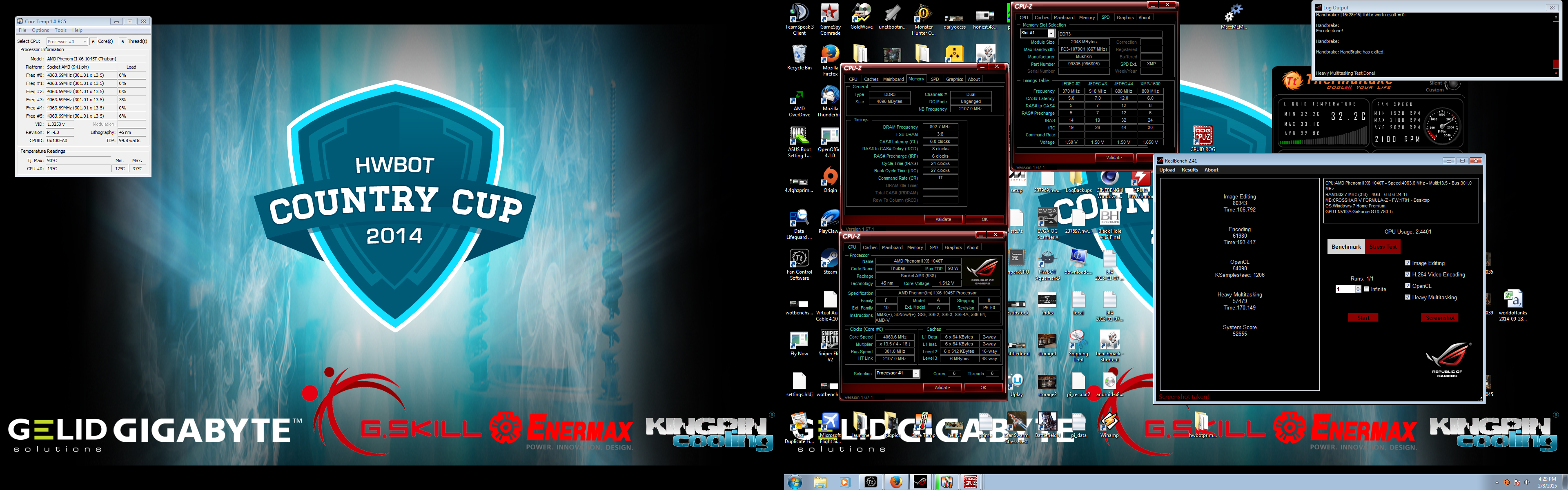Enable the Infinite runs checkbox
Screen dimensions: 1568x490
click(1367, 289)
